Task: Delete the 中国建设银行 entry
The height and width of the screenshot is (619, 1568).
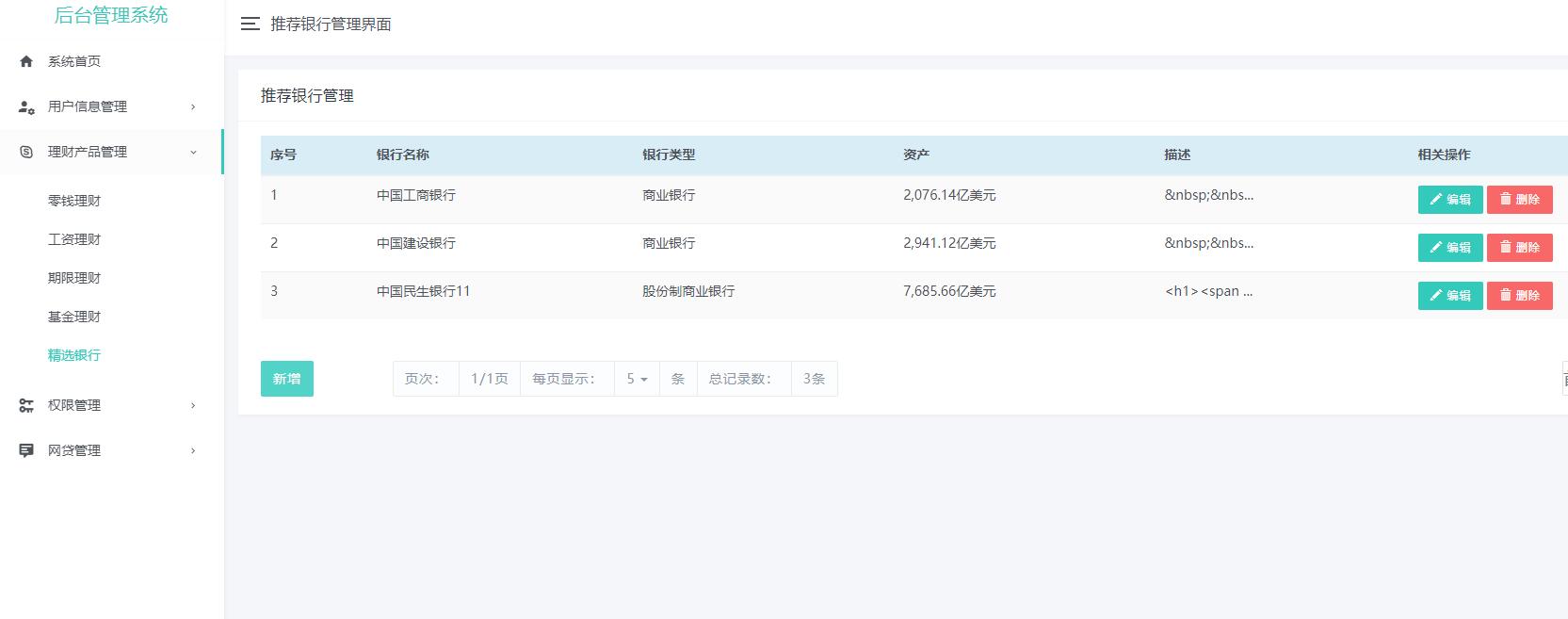Action: [1519, 248]
